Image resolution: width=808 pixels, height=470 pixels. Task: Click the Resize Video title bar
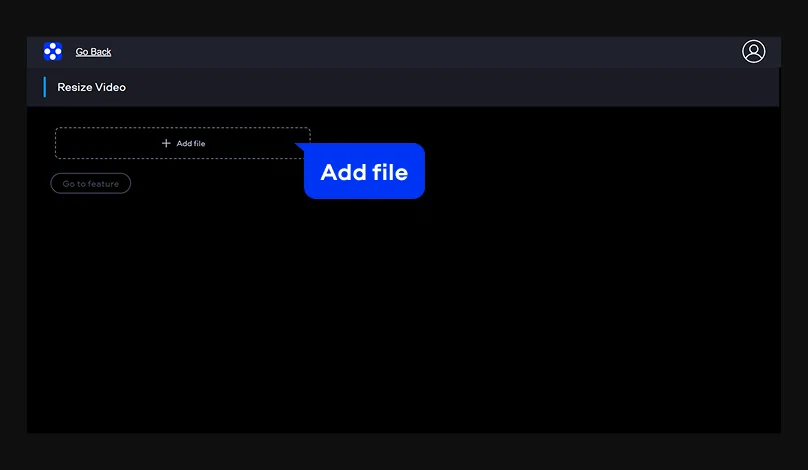pos(403,87)
